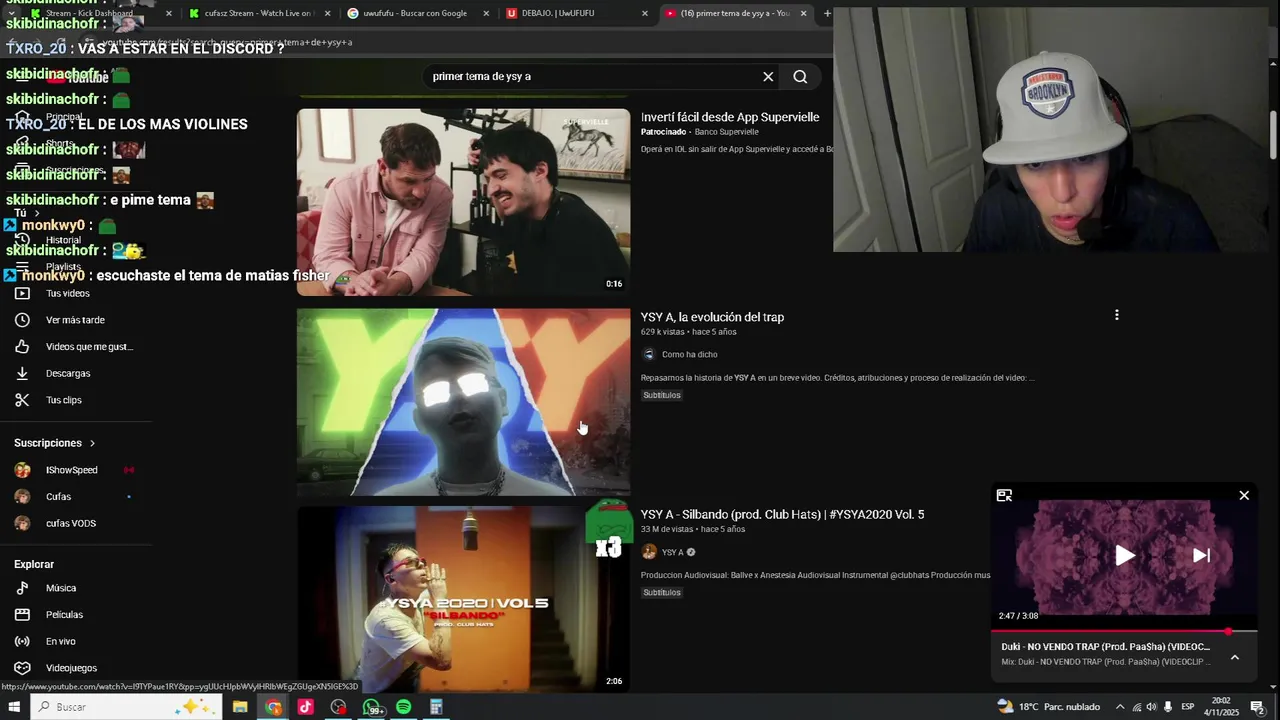Open Ver más tarde playlist
This screenshot has height=720, width=1280.
point(76,320)
